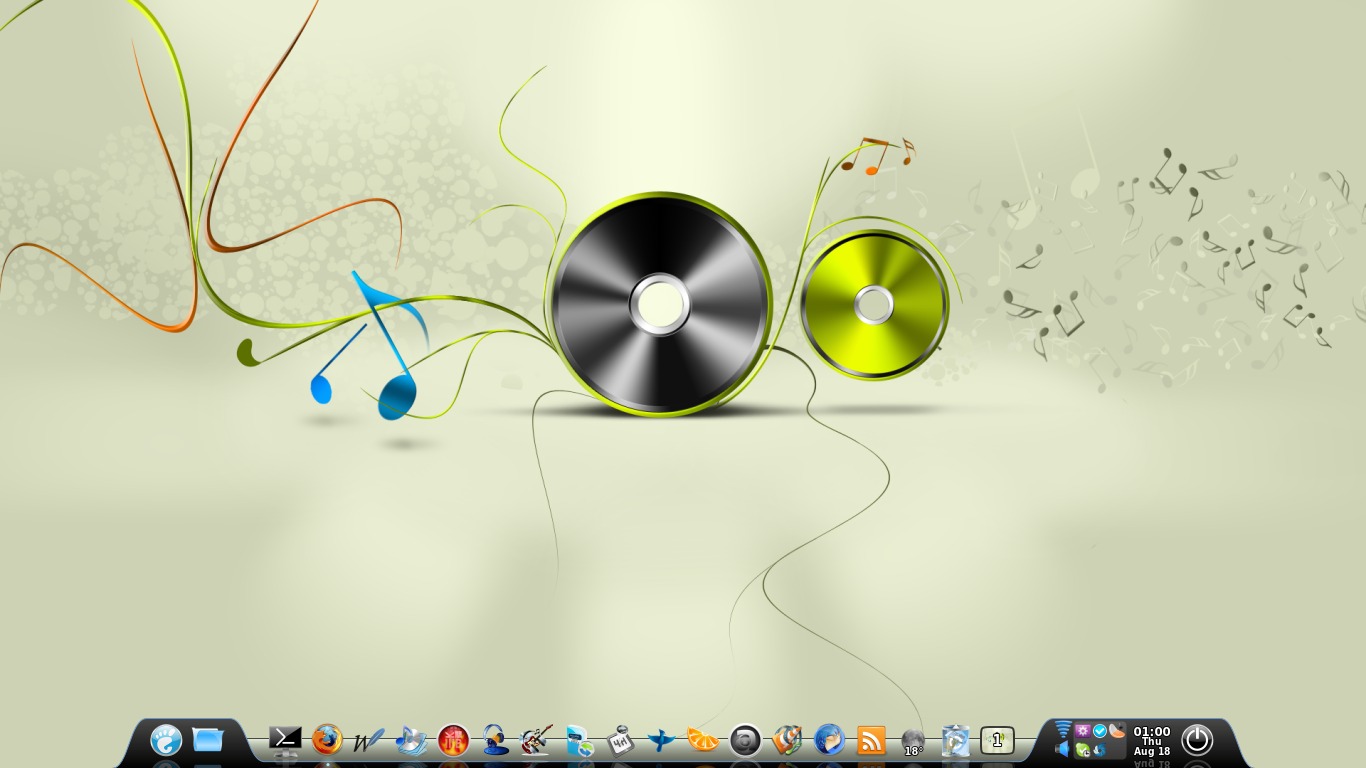Click the 18° weather applet
The height and width of the screenshot is (768, 1366).
[x=913, y=742]
